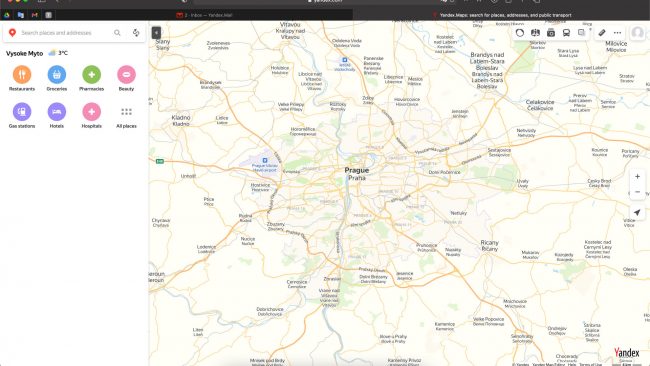Open the more options menu
Viewport: 650px width, 366px height.
point(618,33)
